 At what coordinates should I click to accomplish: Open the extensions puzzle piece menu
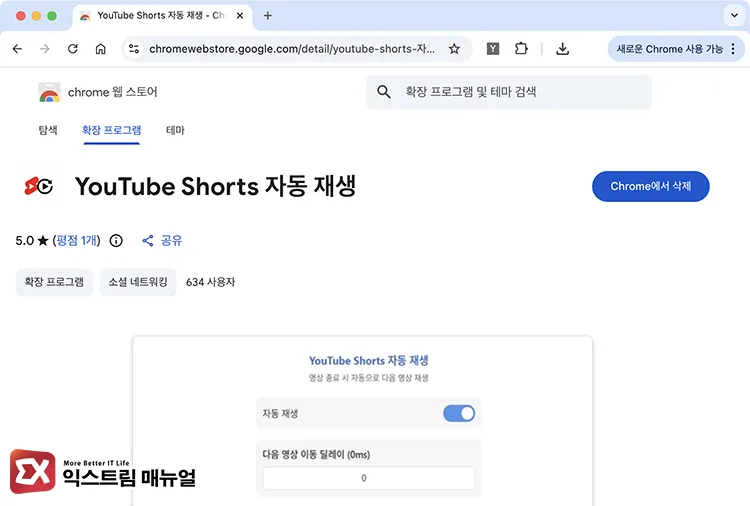(521, 49)
